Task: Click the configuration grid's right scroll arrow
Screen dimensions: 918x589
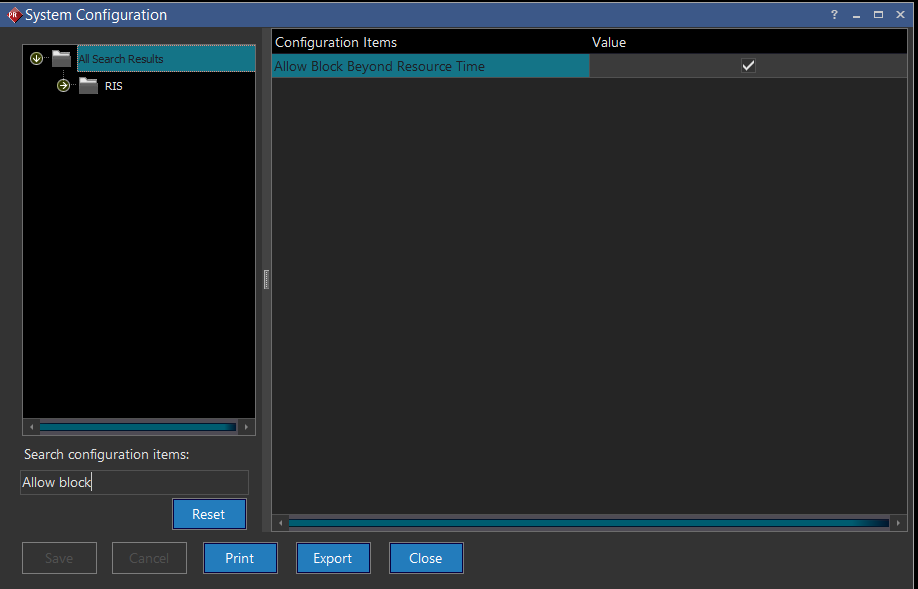Action: click(899, 523)
